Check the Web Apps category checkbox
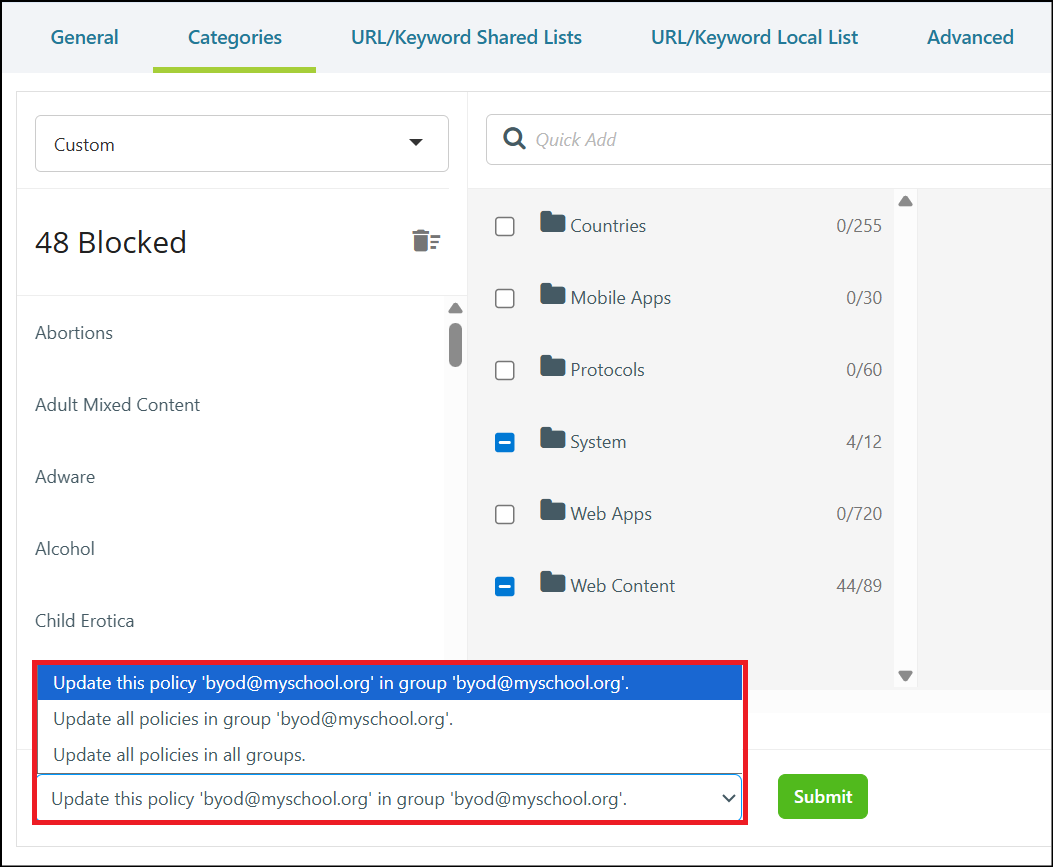 [x=505, y=514]
